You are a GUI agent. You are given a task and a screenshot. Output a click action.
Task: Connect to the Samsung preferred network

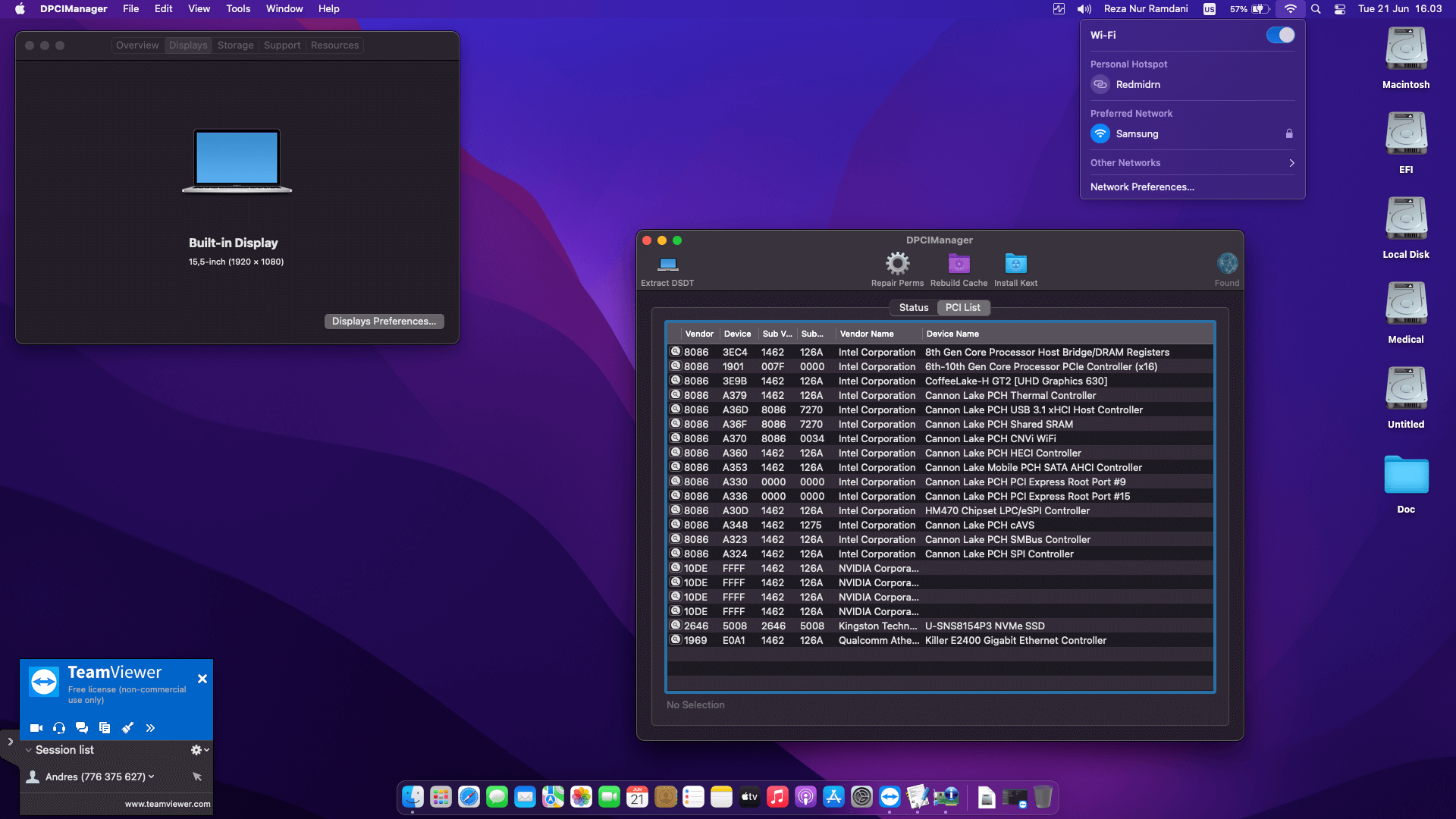[x=1192, y=134]
